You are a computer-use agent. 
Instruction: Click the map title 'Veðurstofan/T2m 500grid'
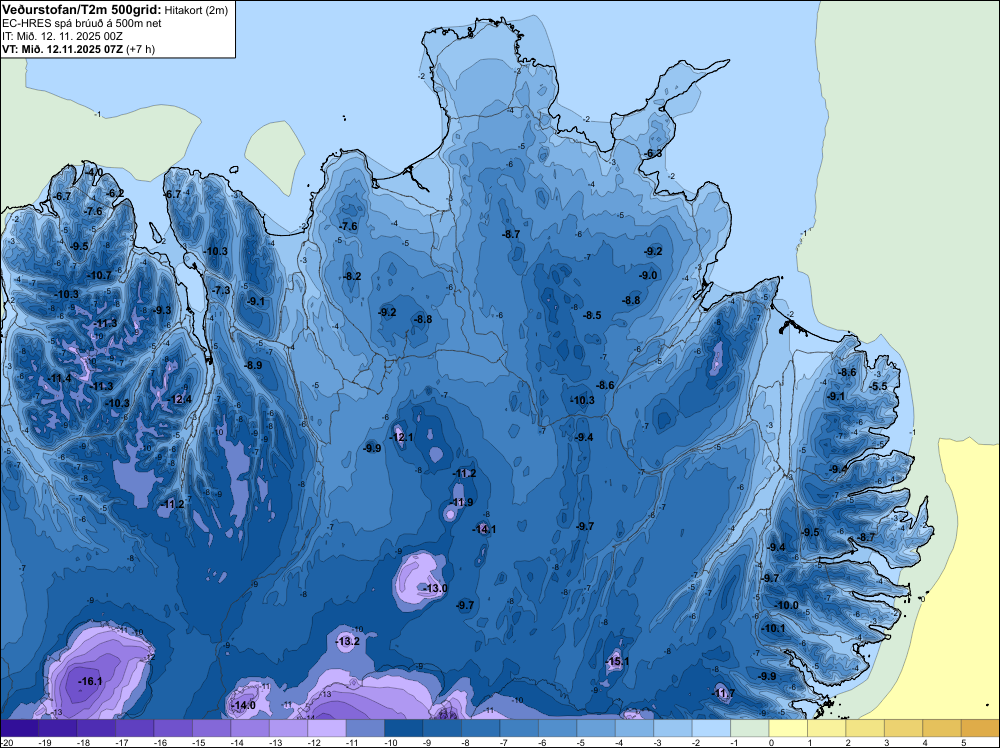tap(82, 10)
